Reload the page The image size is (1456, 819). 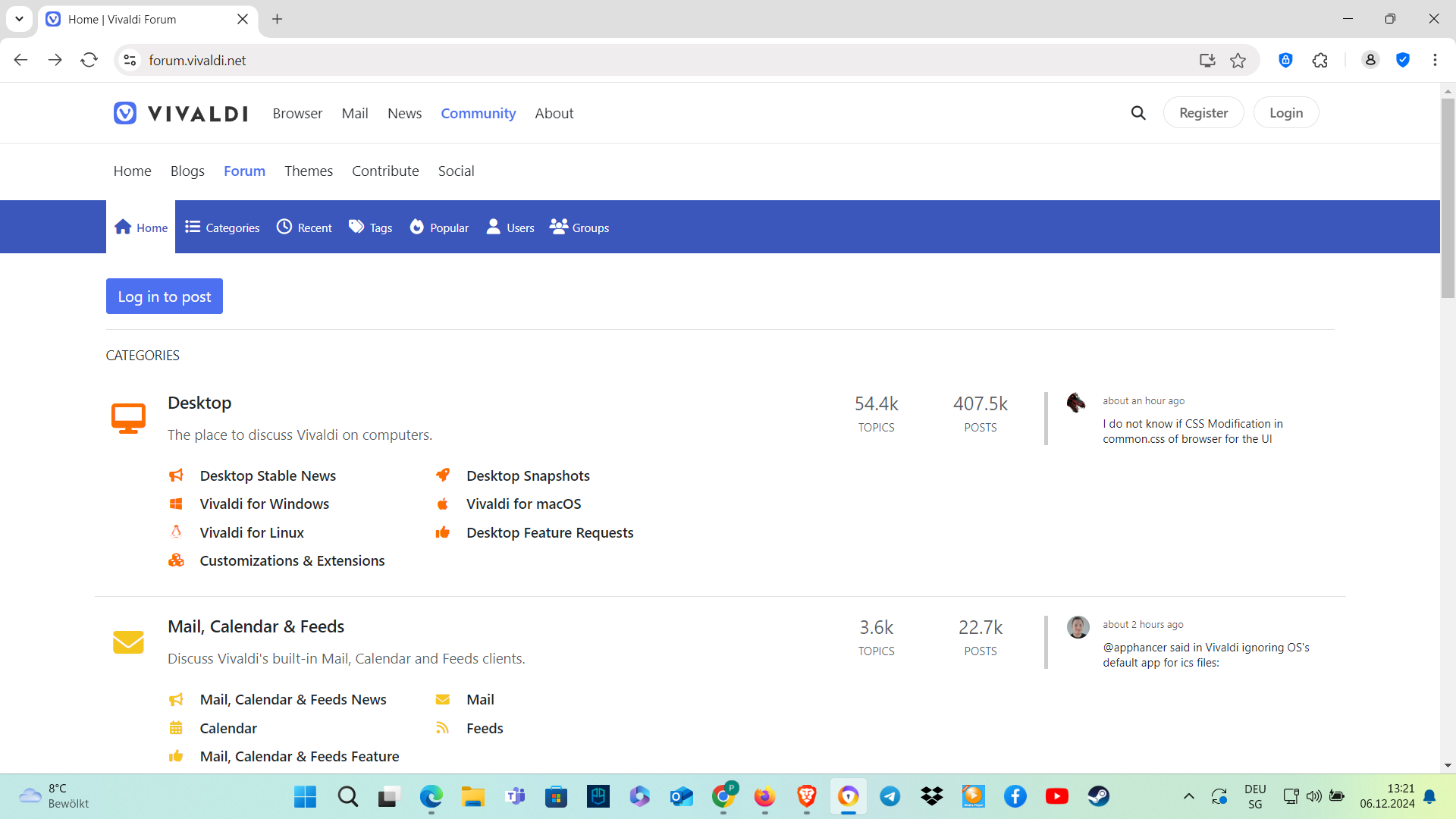tap(89, 60)
